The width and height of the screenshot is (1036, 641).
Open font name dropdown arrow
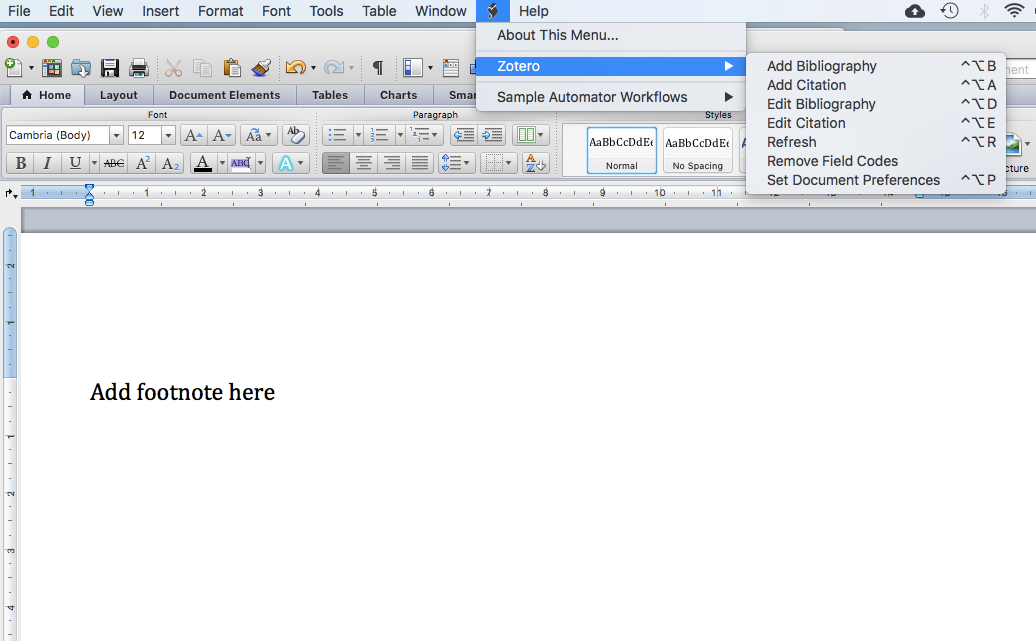[116, 135]
